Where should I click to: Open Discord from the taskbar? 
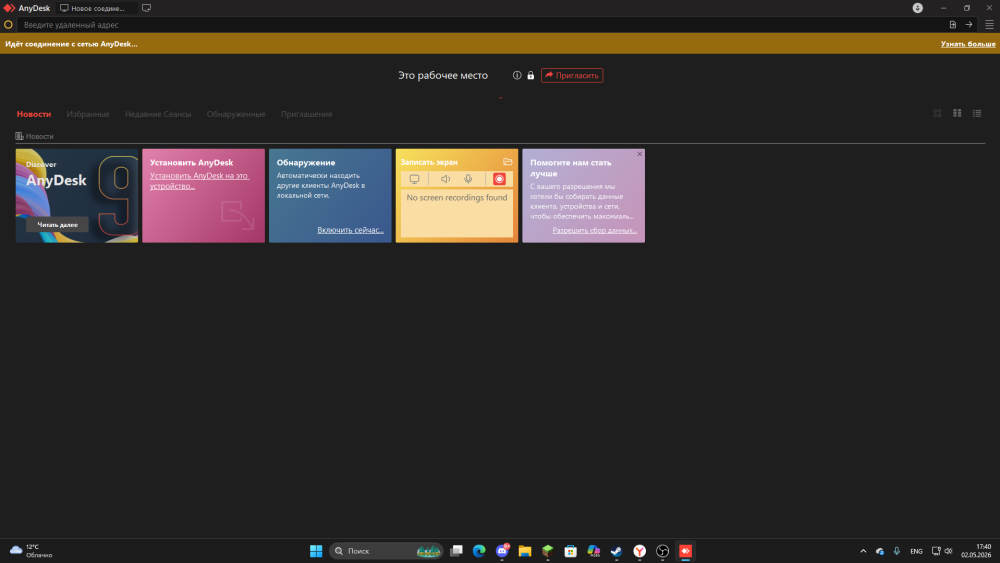coord(502,551)
